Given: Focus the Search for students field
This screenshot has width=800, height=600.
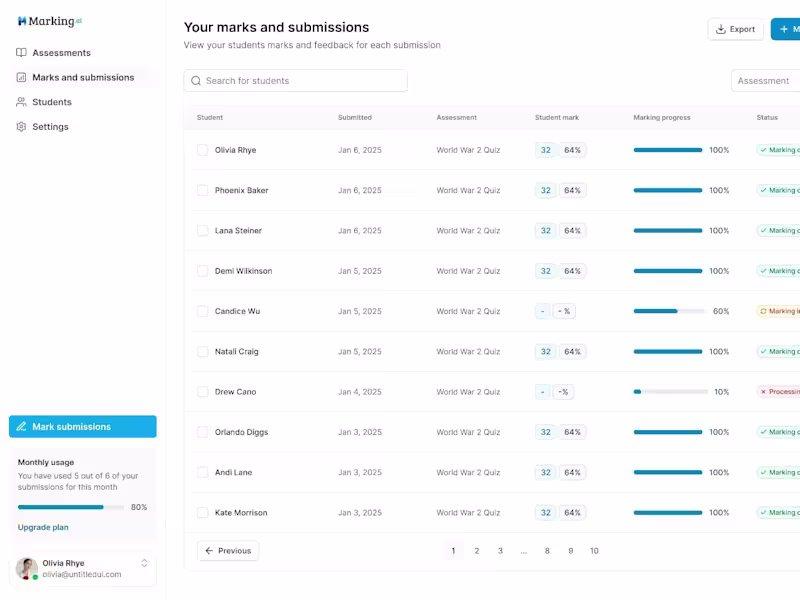Looking at the screenshot, I should click(300, 81).
